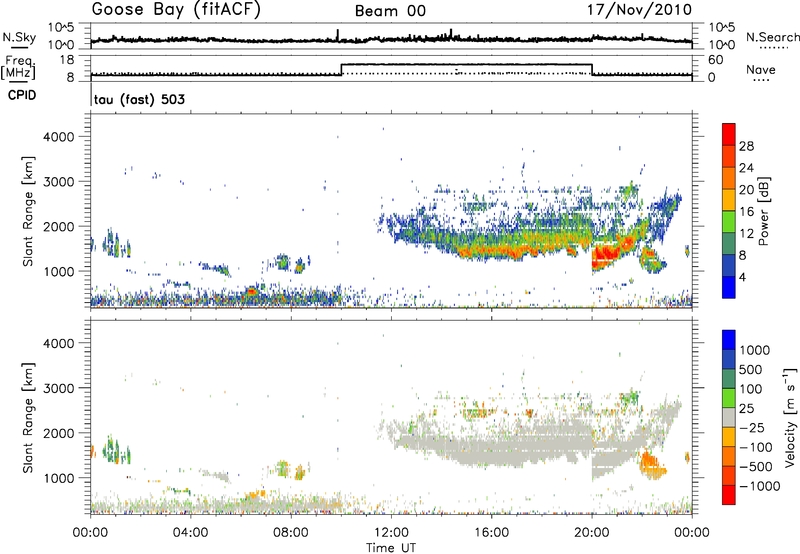Viewport: 800px width, 554px height.
Task: Click the dotted line sample under 'Nave'
Action: (x=761, y=81)
